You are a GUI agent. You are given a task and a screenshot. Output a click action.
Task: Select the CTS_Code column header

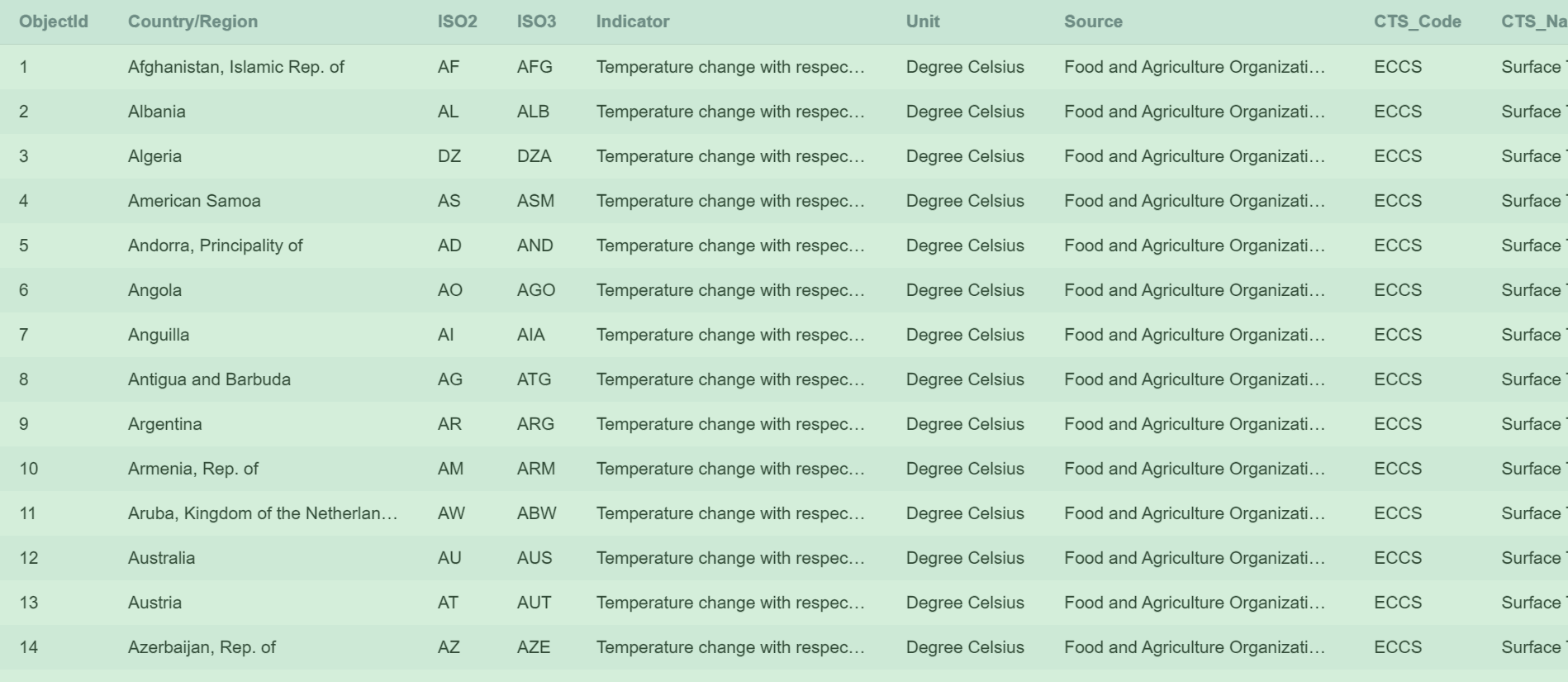[1417, 21]
